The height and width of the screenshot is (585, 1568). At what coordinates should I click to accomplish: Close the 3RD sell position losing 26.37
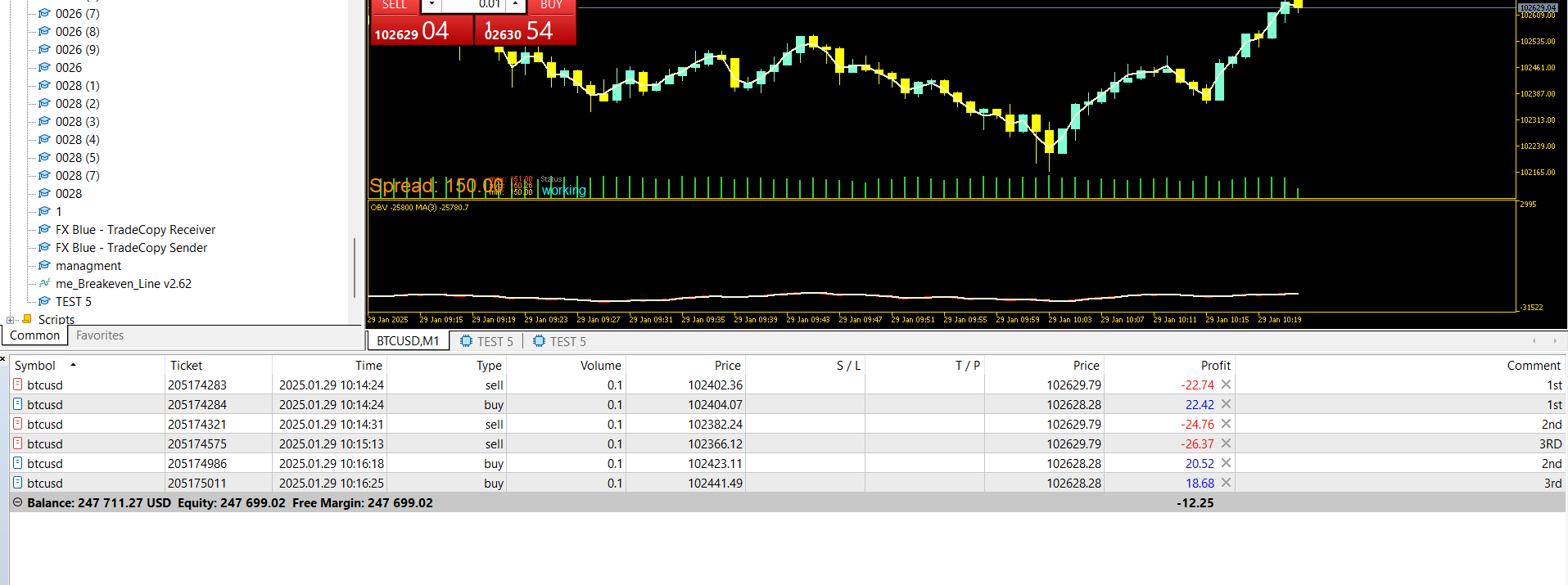tap(1226, 443)
